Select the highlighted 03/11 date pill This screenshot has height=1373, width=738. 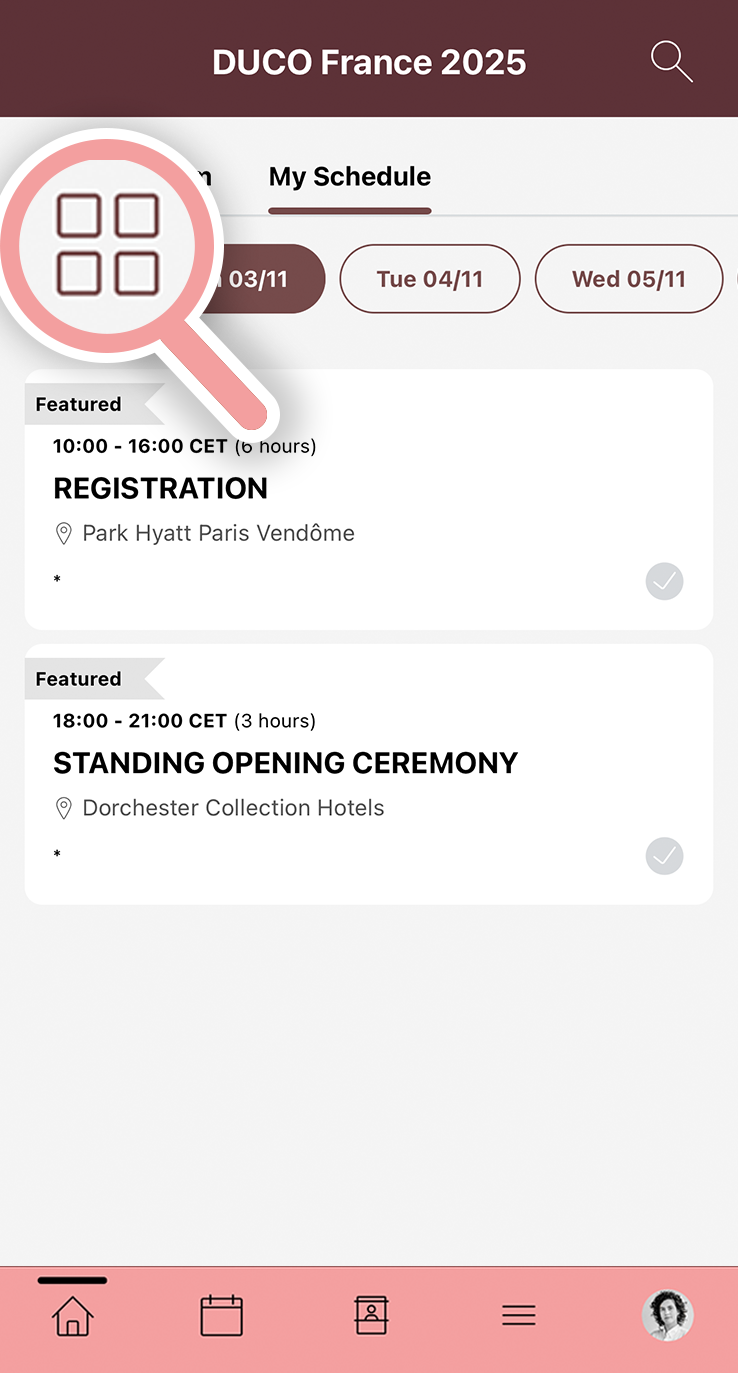(270, 279)
